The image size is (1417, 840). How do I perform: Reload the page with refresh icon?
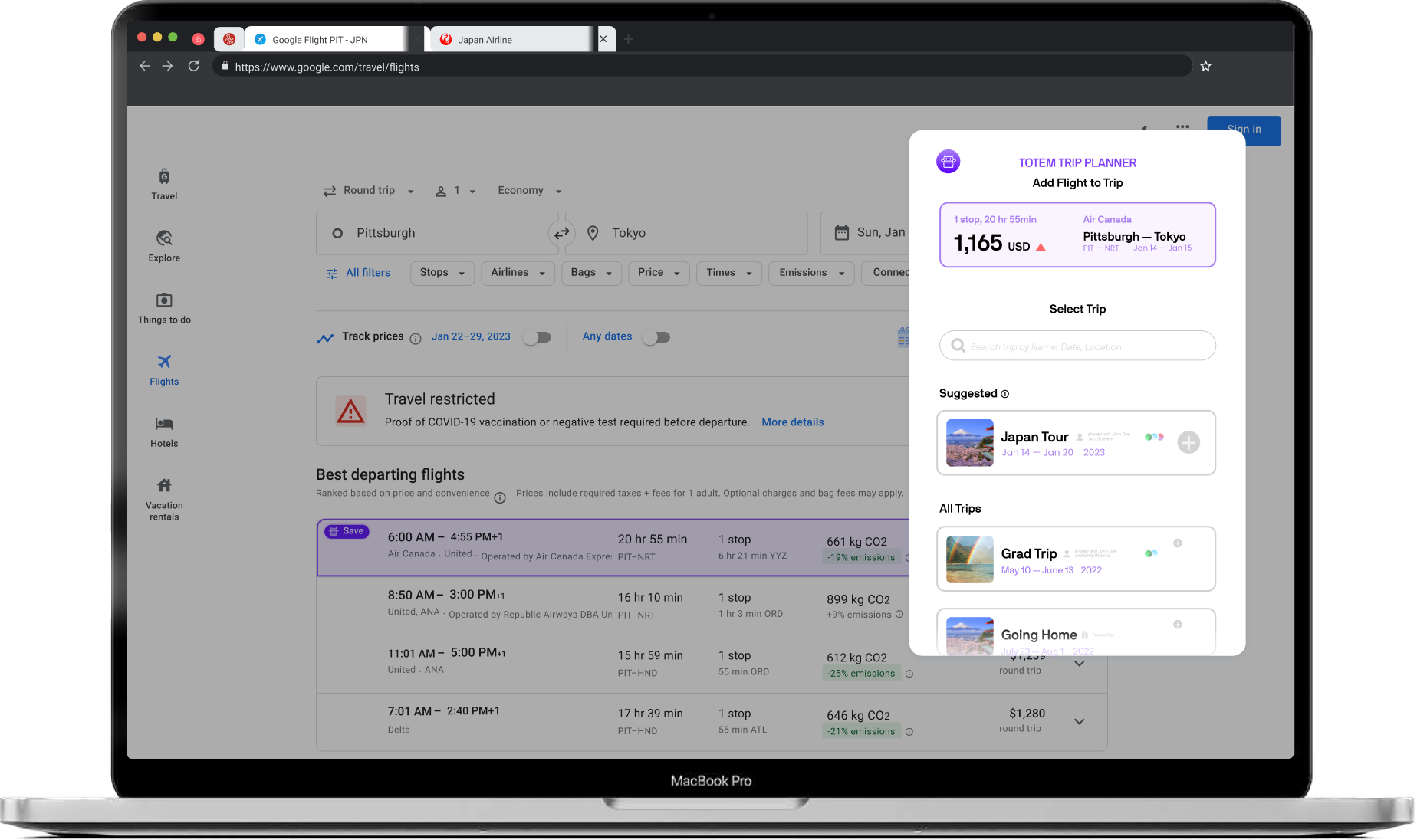pos(194,66)
